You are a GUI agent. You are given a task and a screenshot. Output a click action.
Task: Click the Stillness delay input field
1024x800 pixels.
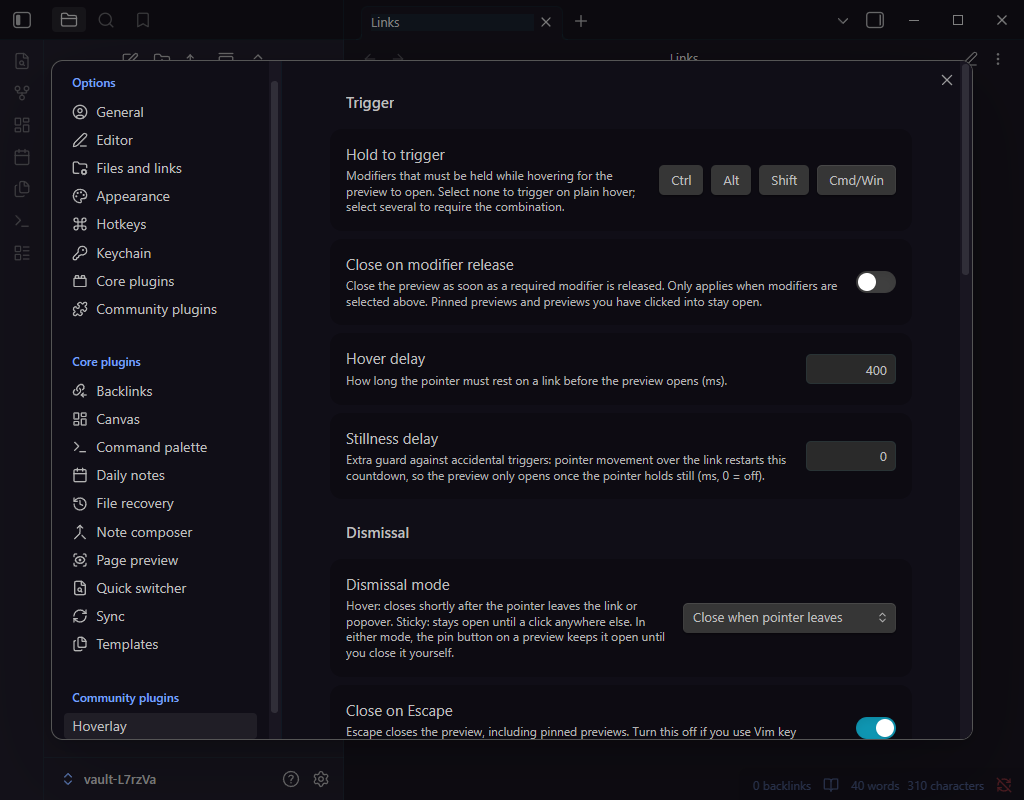click(850, 456)
